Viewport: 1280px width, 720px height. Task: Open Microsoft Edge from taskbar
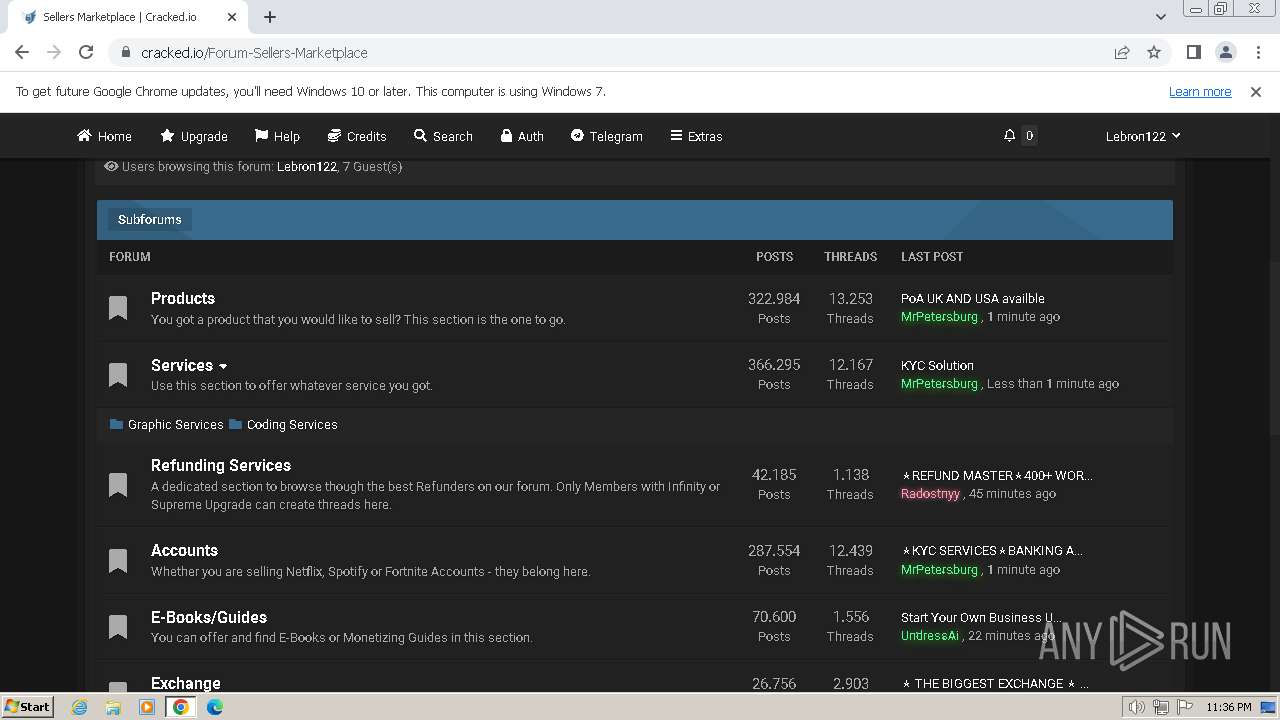coord(215,707)
